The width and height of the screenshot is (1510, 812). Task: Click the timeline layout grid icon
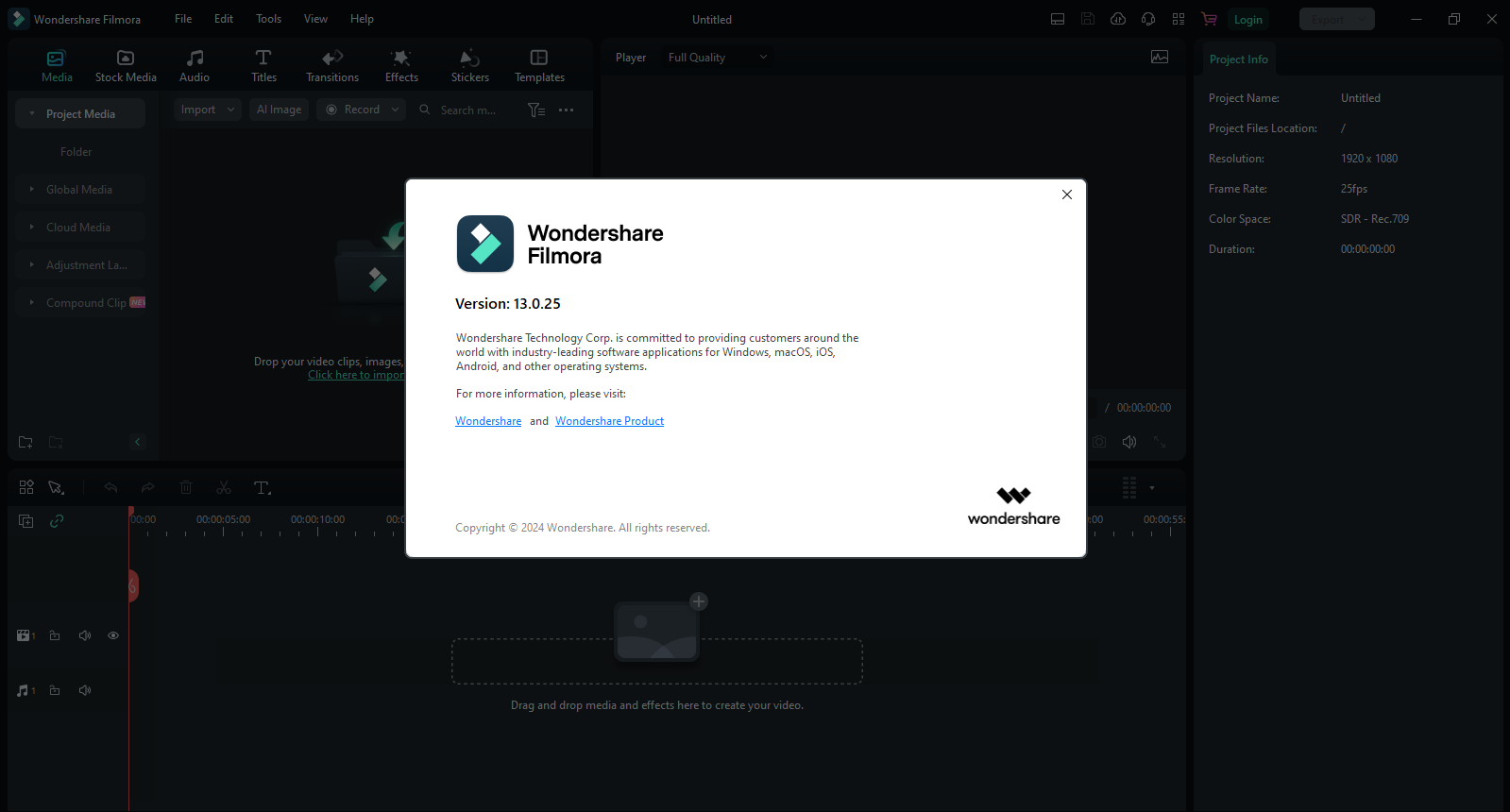26,487
